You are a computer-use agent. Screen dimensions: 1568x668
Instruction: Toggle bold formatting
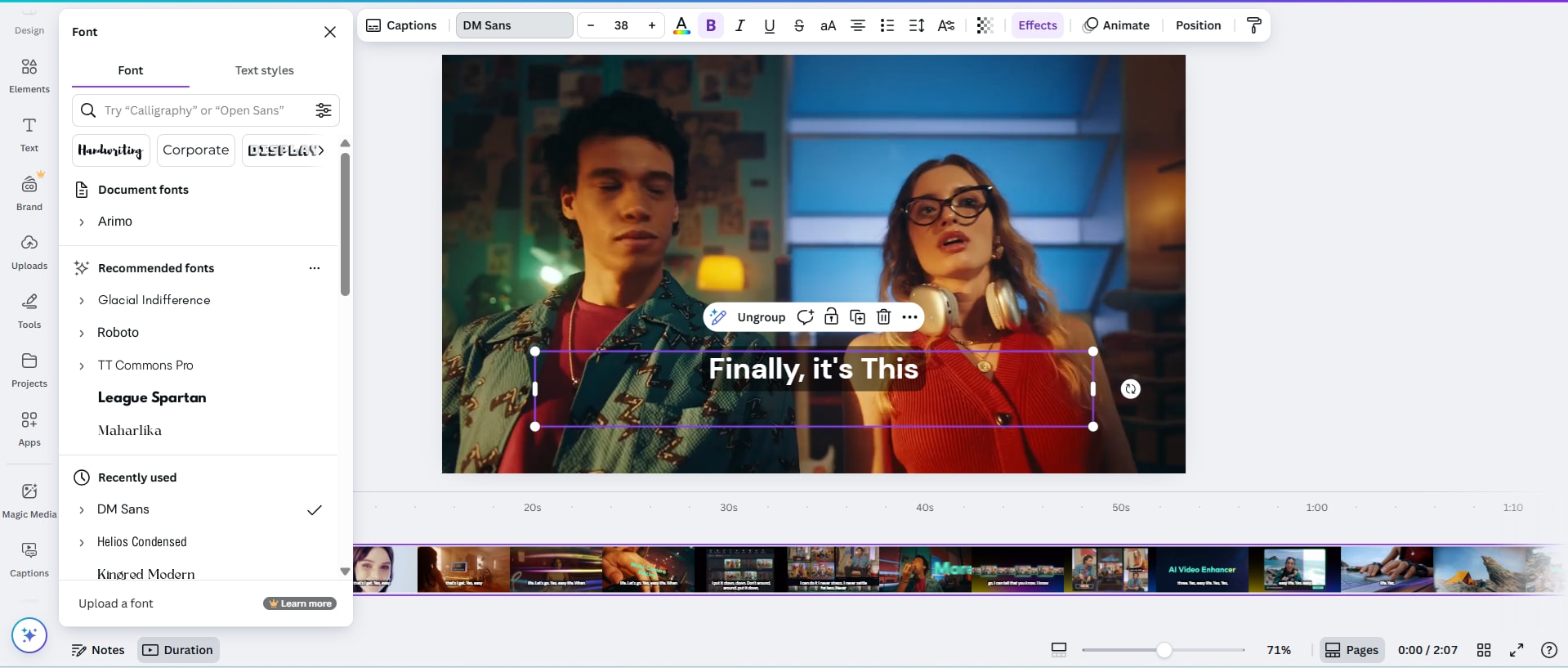711,25
